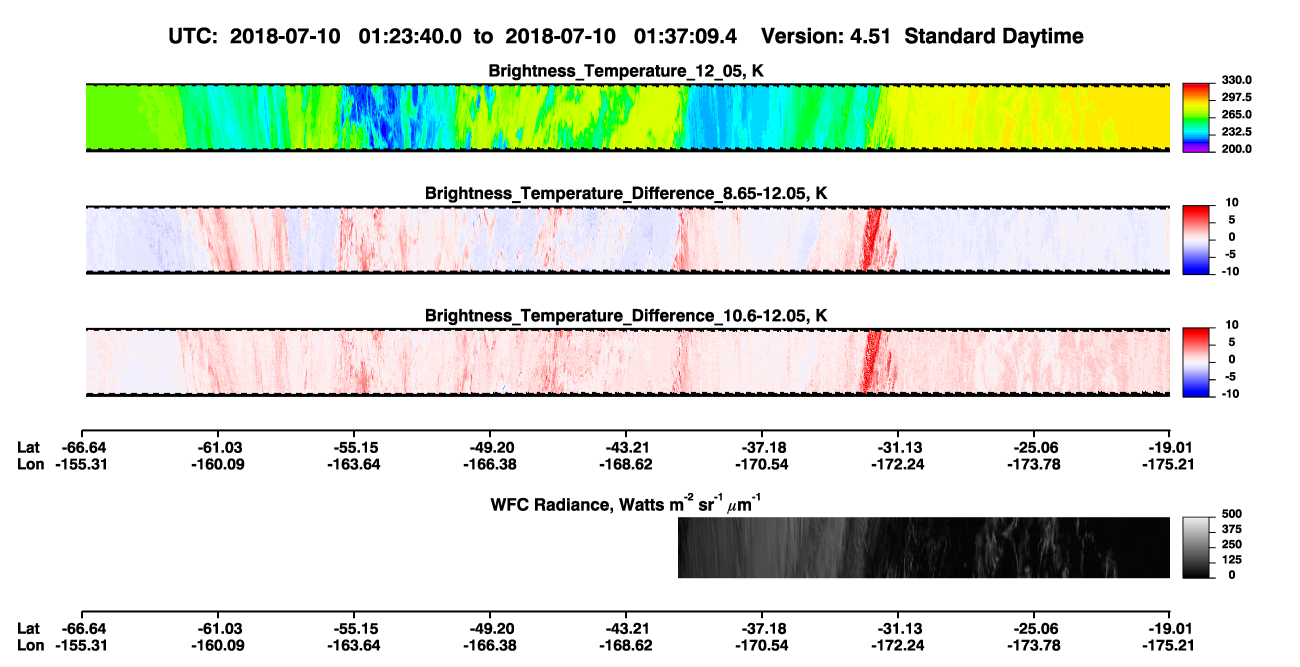The image size is (1300, 667).
Task: Click latitude -61.03 on the axis below the temperature panels
Action: point(218,447)
